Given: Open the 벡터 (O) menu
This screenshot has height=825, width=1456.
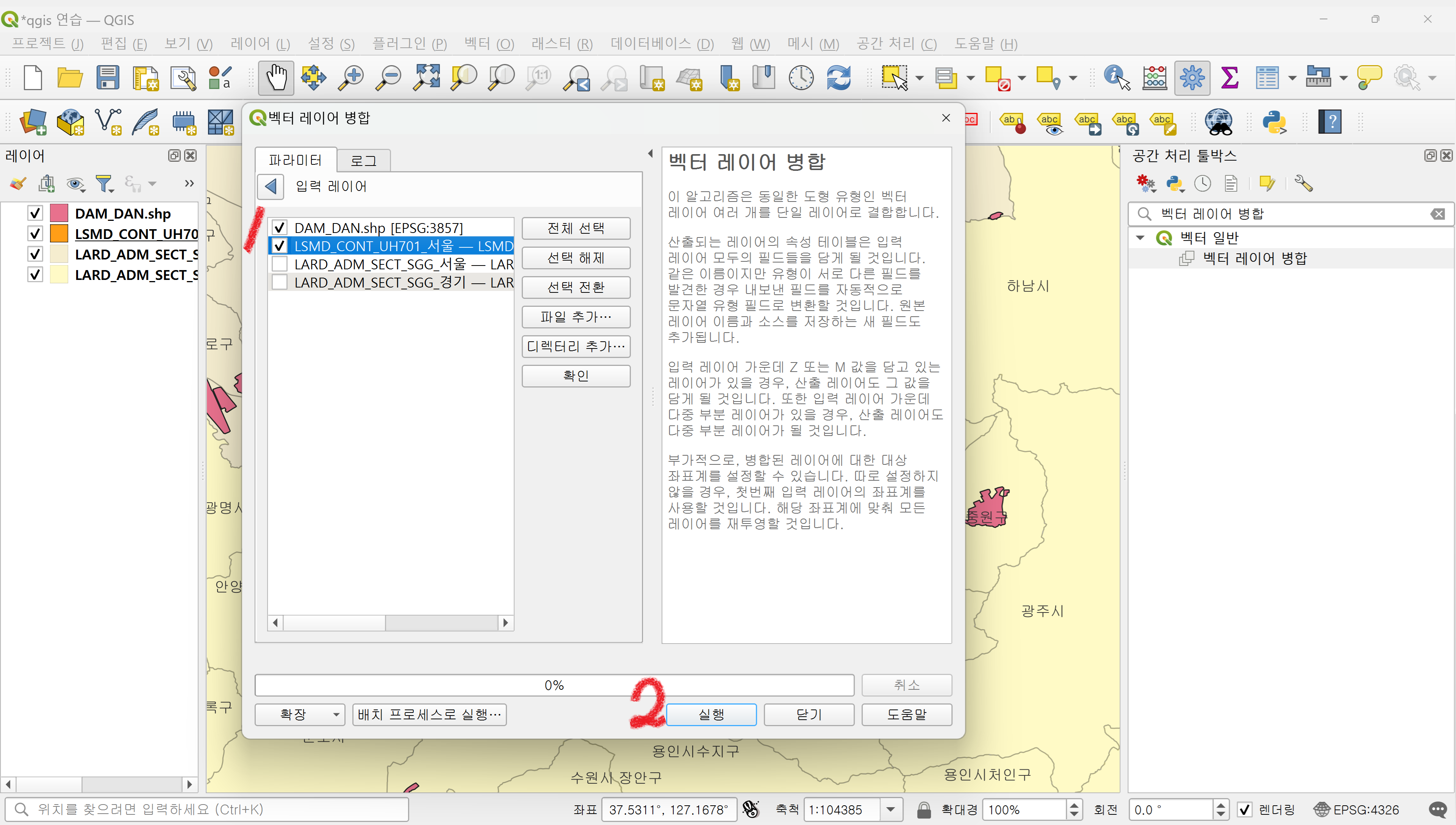Looking at the screenshot, I should point(488,44).
